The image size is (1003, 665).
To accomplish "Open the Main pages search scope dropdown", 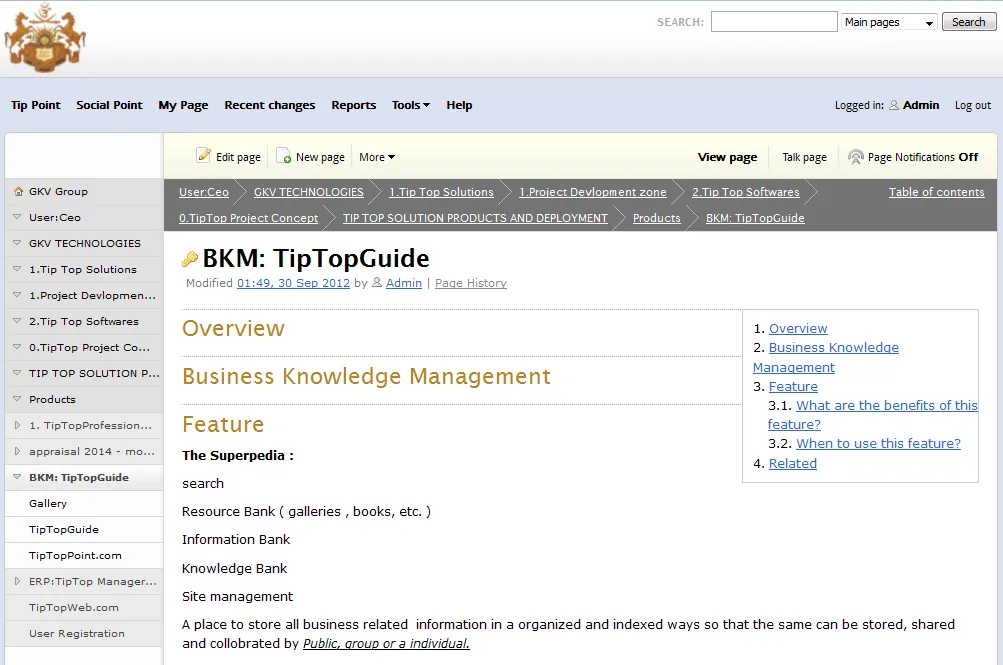I will tap(889, 22).
